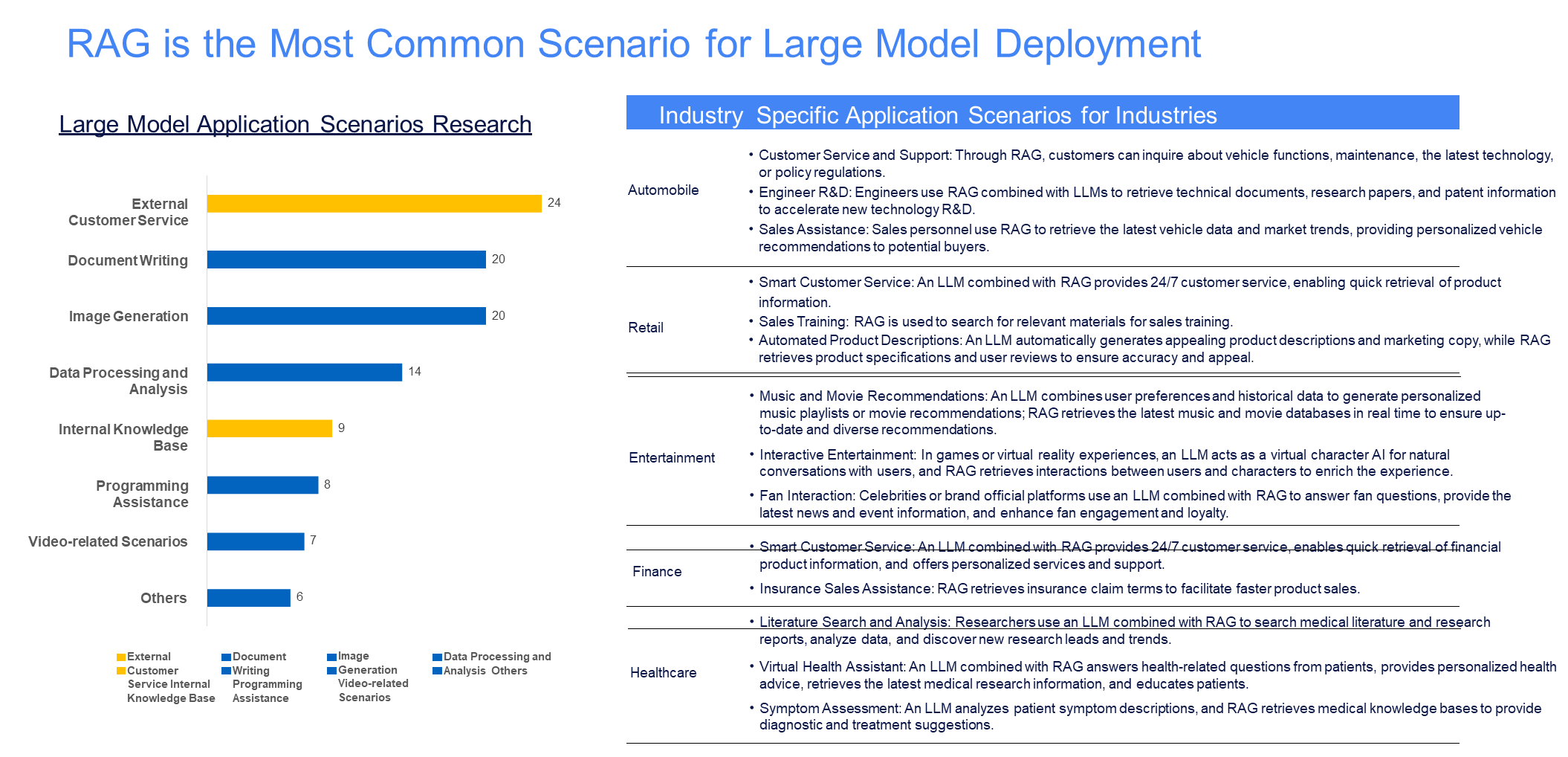The width and height of the screenshot is (1568, 757).
Task: Select the "Data Processing and Analysis" axis label
Action: [x=119, y=381]
